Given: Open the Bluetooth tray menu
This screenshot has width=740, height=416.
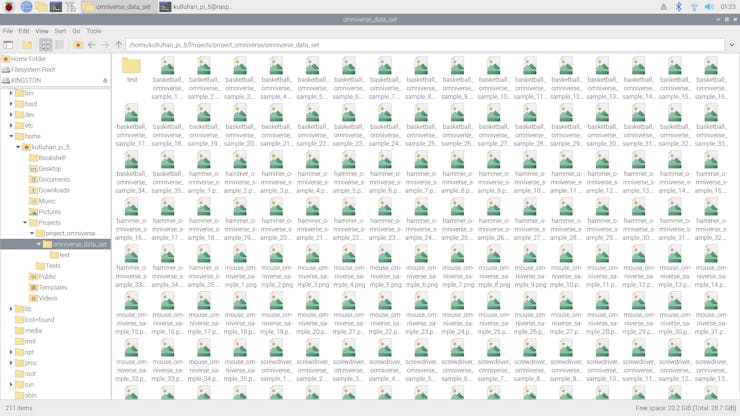Looking at the screenshot, I should coord(678,7).
